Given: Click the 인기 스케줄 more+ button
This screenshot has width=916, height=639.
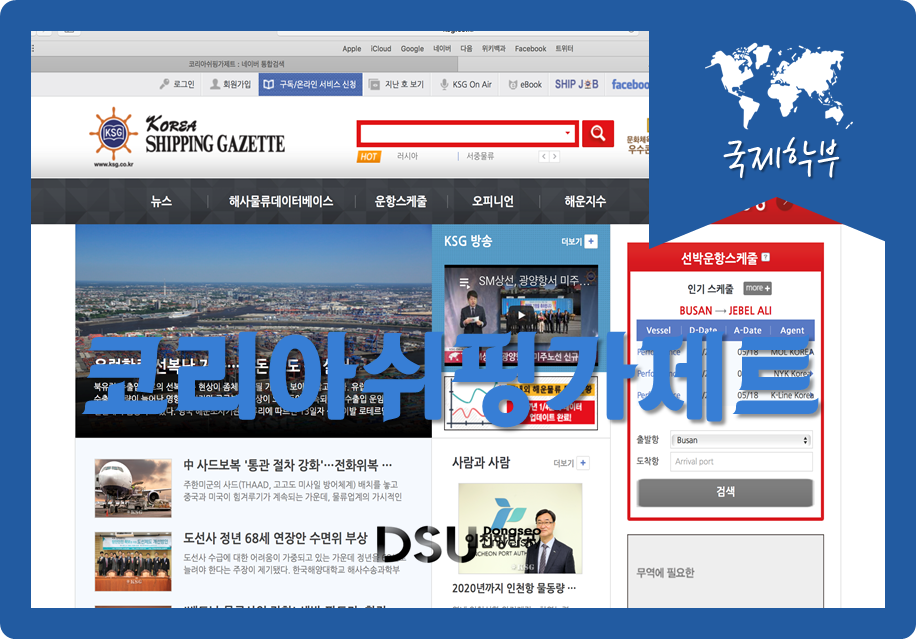Looking at the screenshot, I should point(758,288).
